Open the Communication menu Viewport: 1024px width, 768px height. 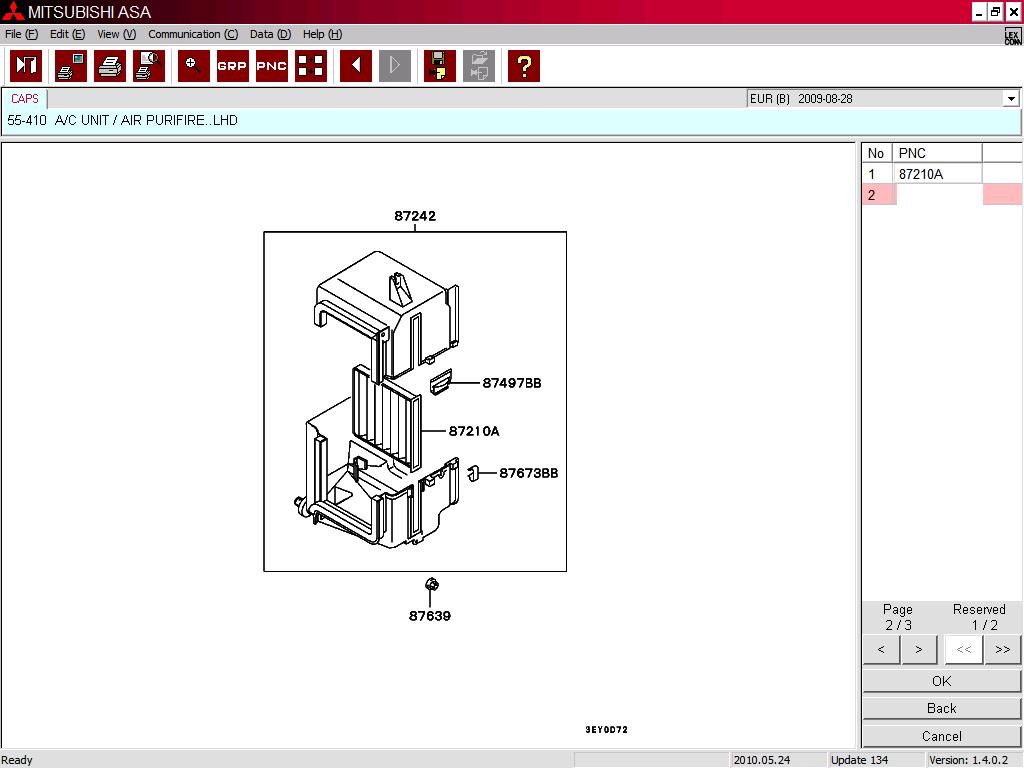pos(192,34)
